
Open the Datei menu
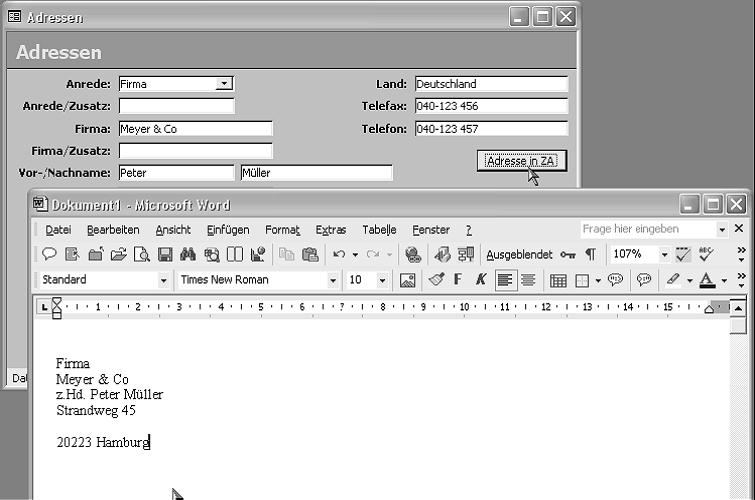tap(58, 230)
